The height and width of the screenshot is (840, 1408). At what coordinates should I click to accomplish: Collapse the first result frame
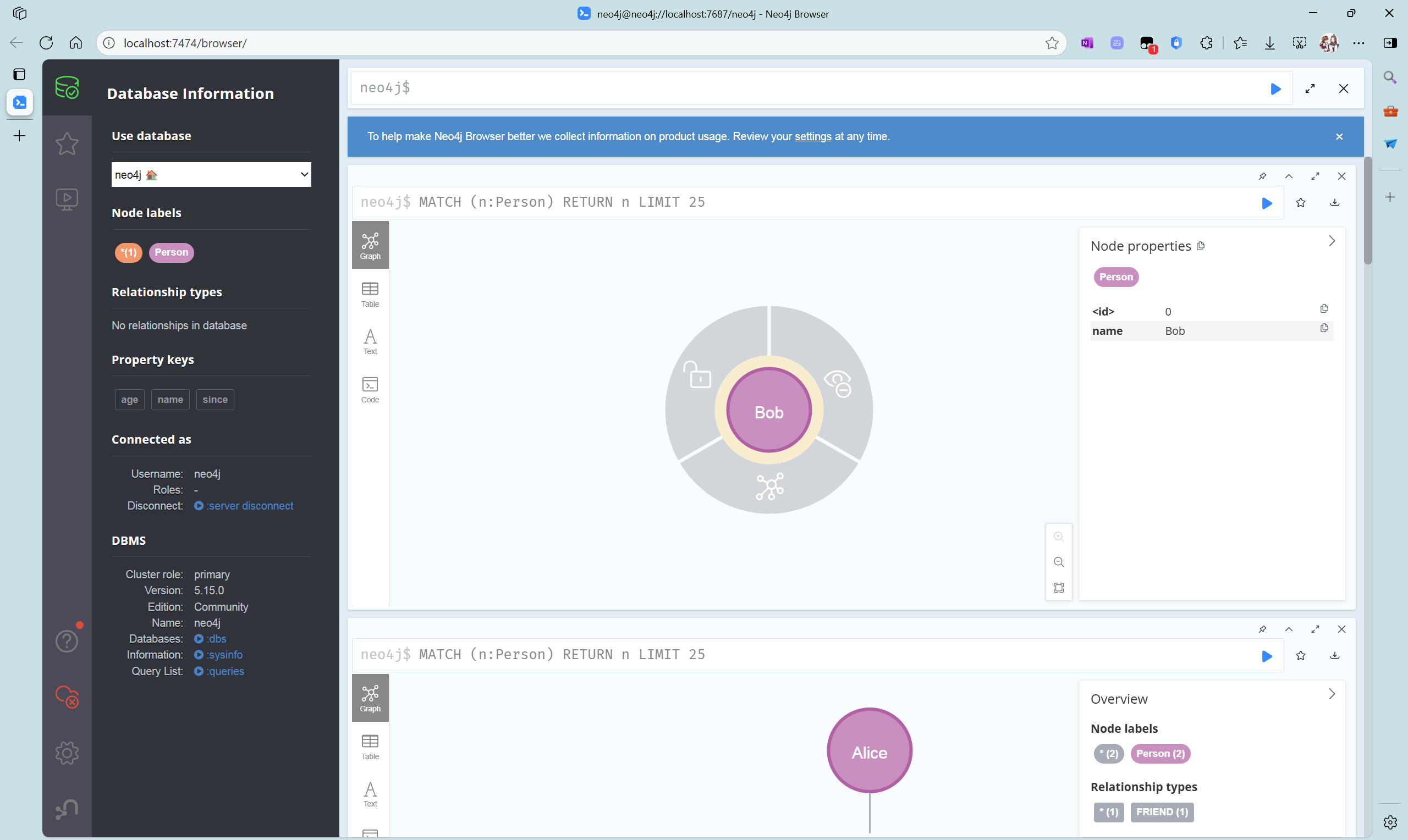pos(1289,176)
